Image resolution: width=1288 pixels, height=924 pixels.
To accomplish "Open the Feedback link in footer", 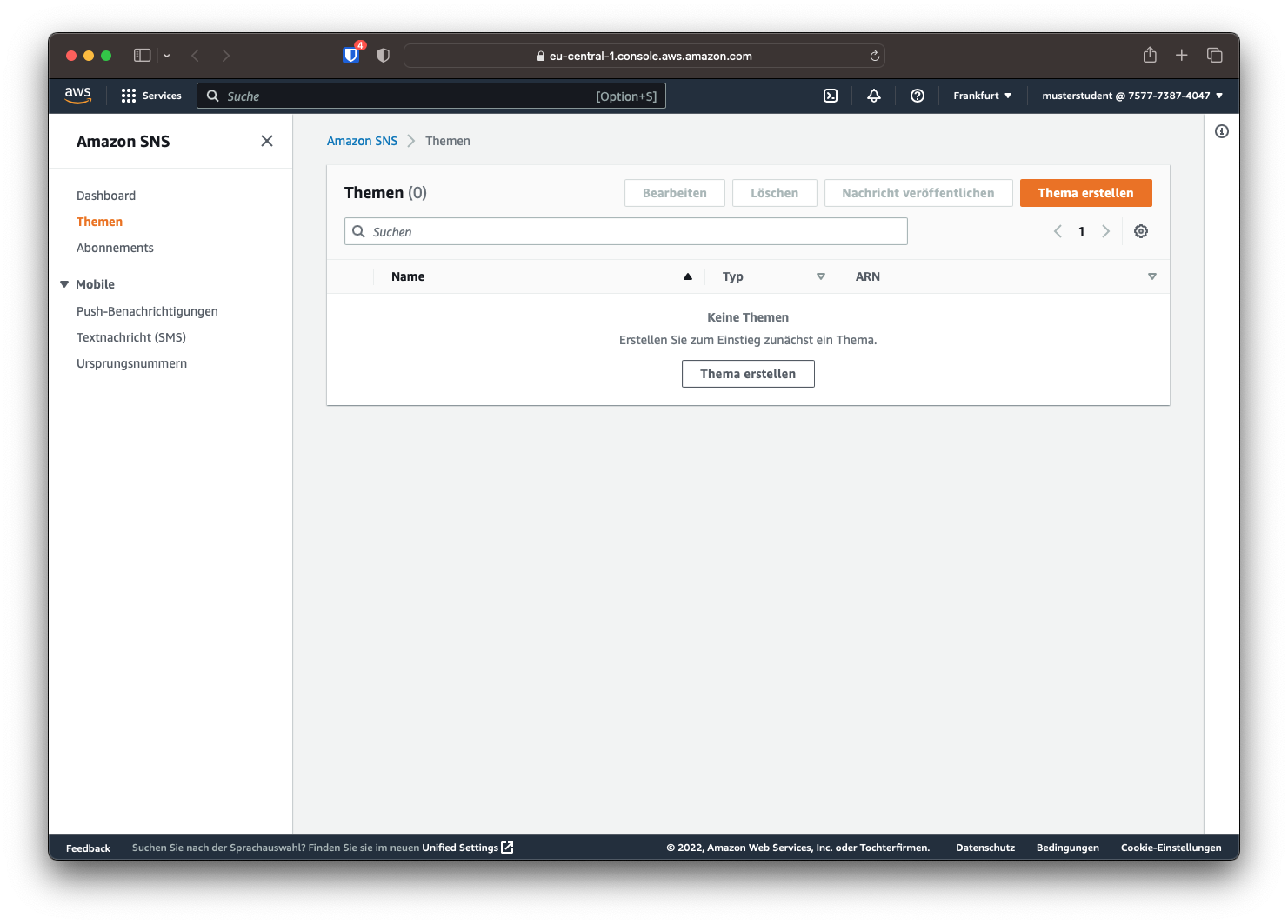I will pyautogui.click(x=88, y=848).
